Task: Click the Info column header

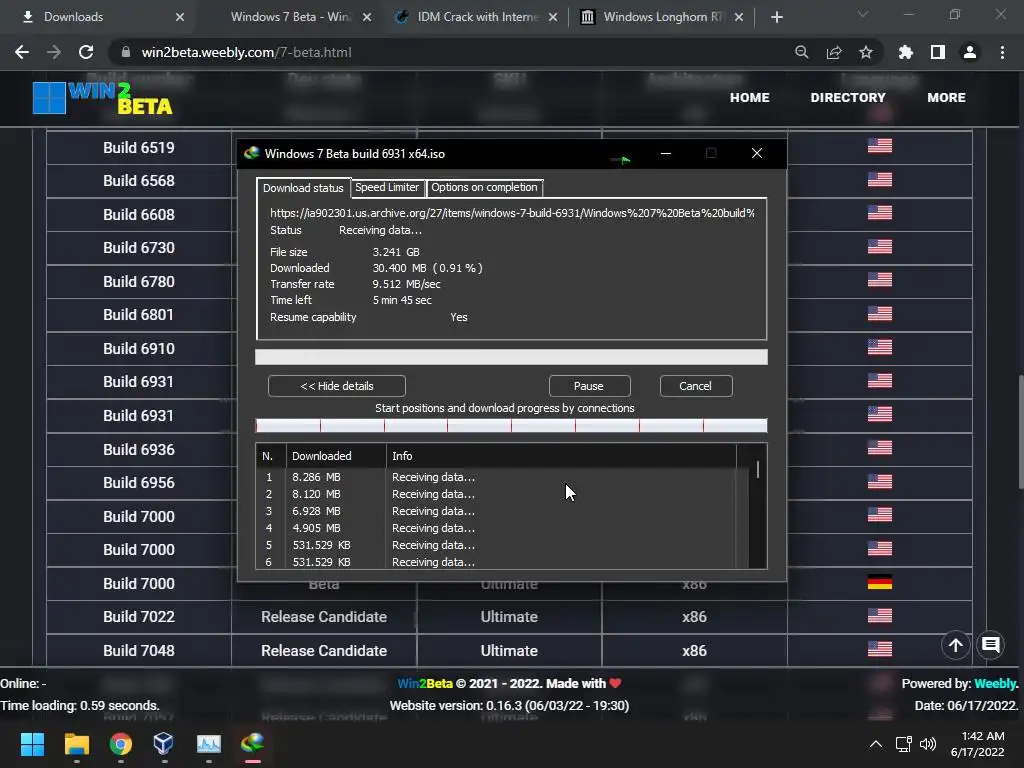Action: (560, 456)
